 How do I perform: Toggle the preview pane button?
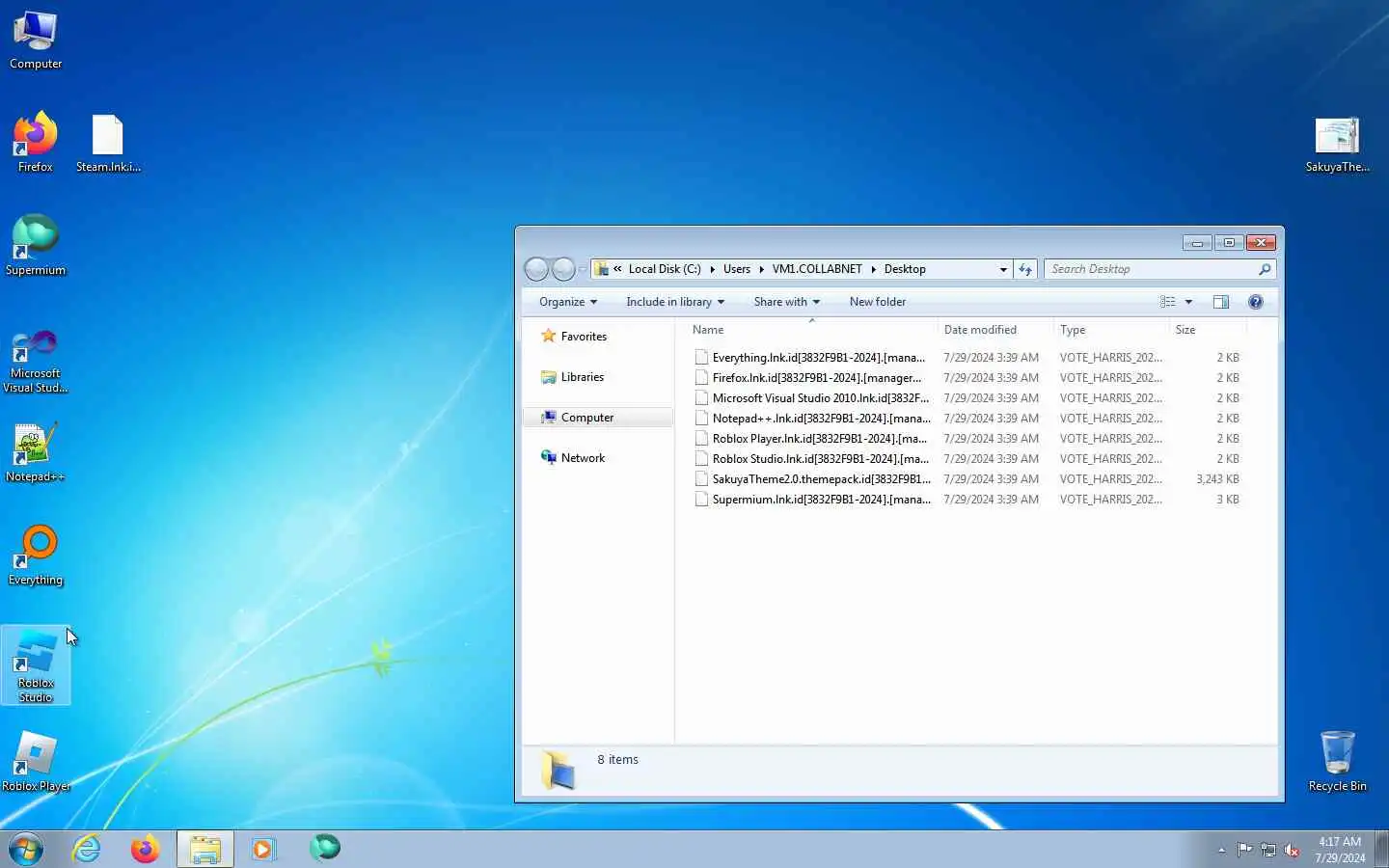point(1220,302)
